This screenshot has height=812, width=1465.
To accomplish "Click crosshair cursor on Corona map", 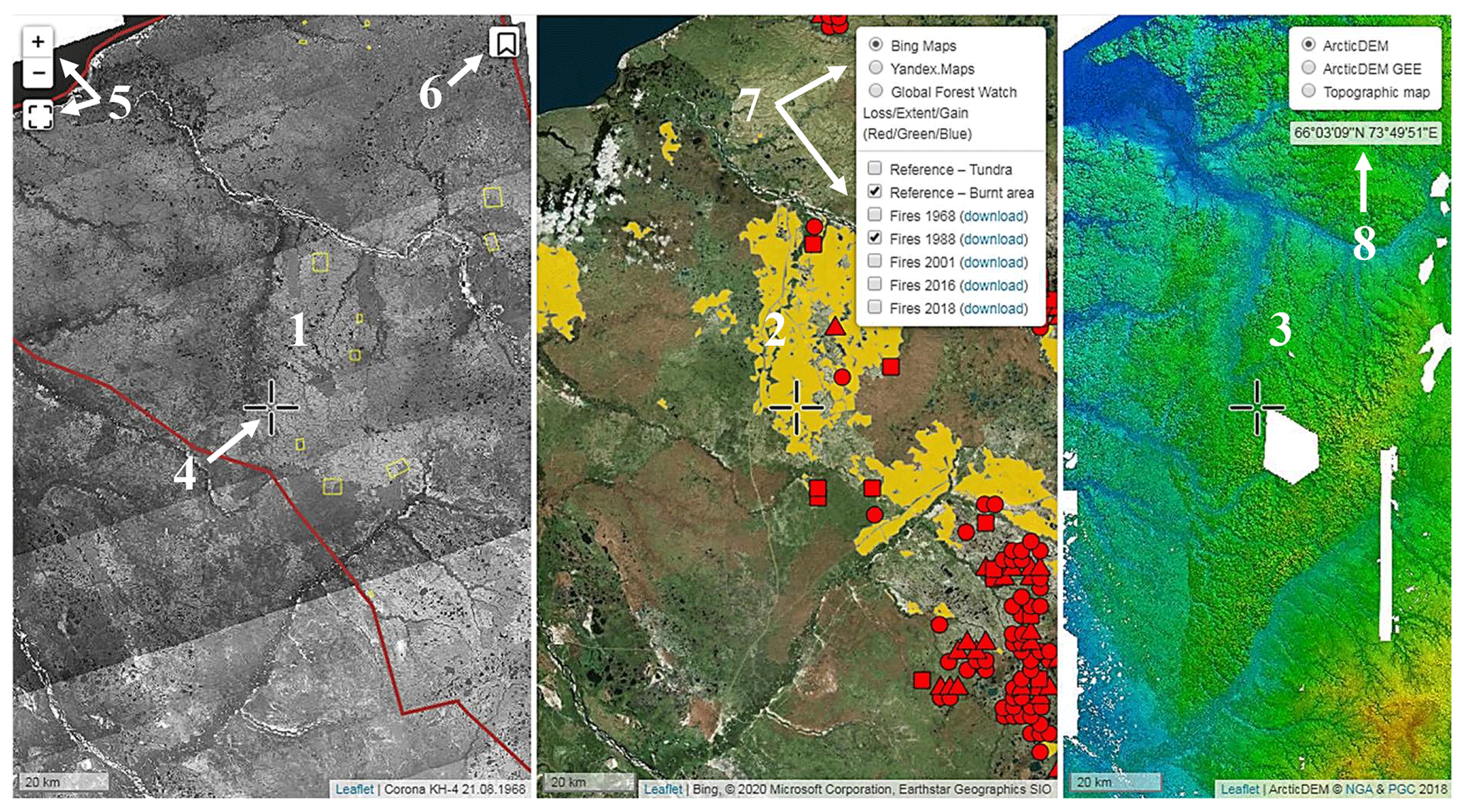I will (x=271, y=407).
